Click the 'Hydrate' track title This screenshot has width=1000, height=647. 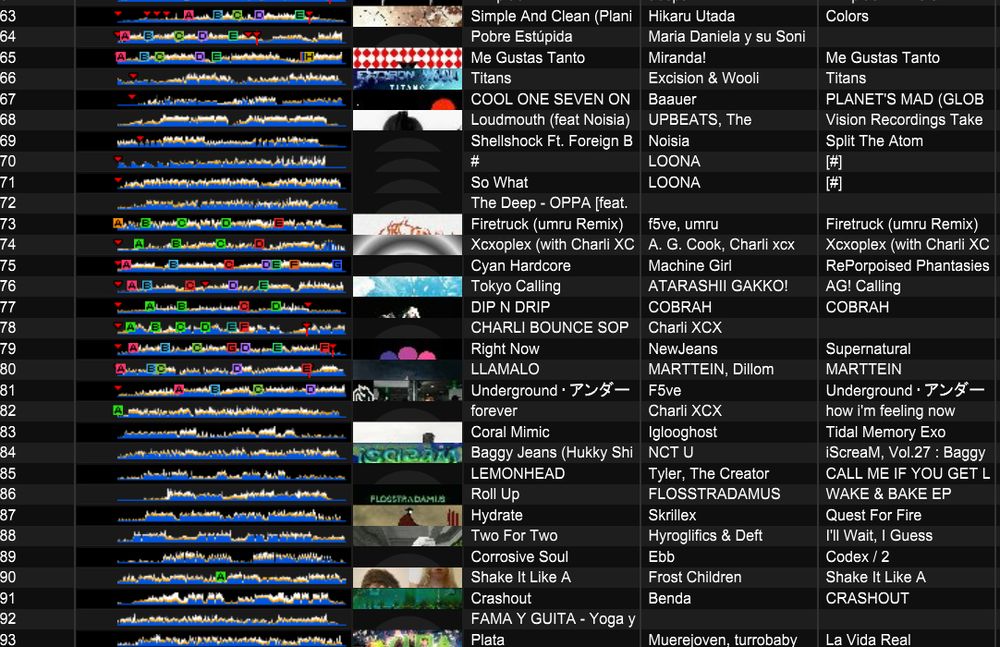[496, 515]
